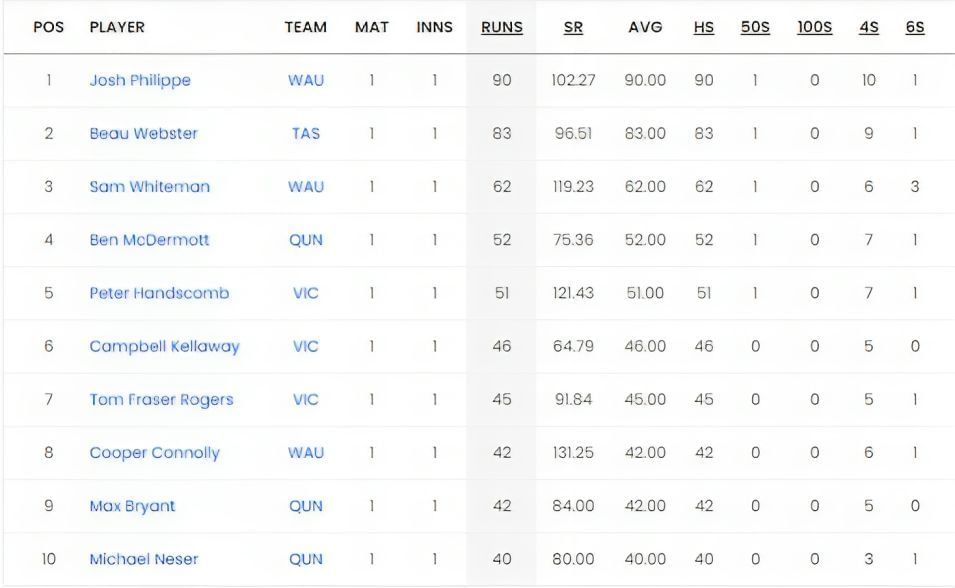This screenshot has height=588, width=955.
Task: Sort by HS column header
Action: (704, 28)
